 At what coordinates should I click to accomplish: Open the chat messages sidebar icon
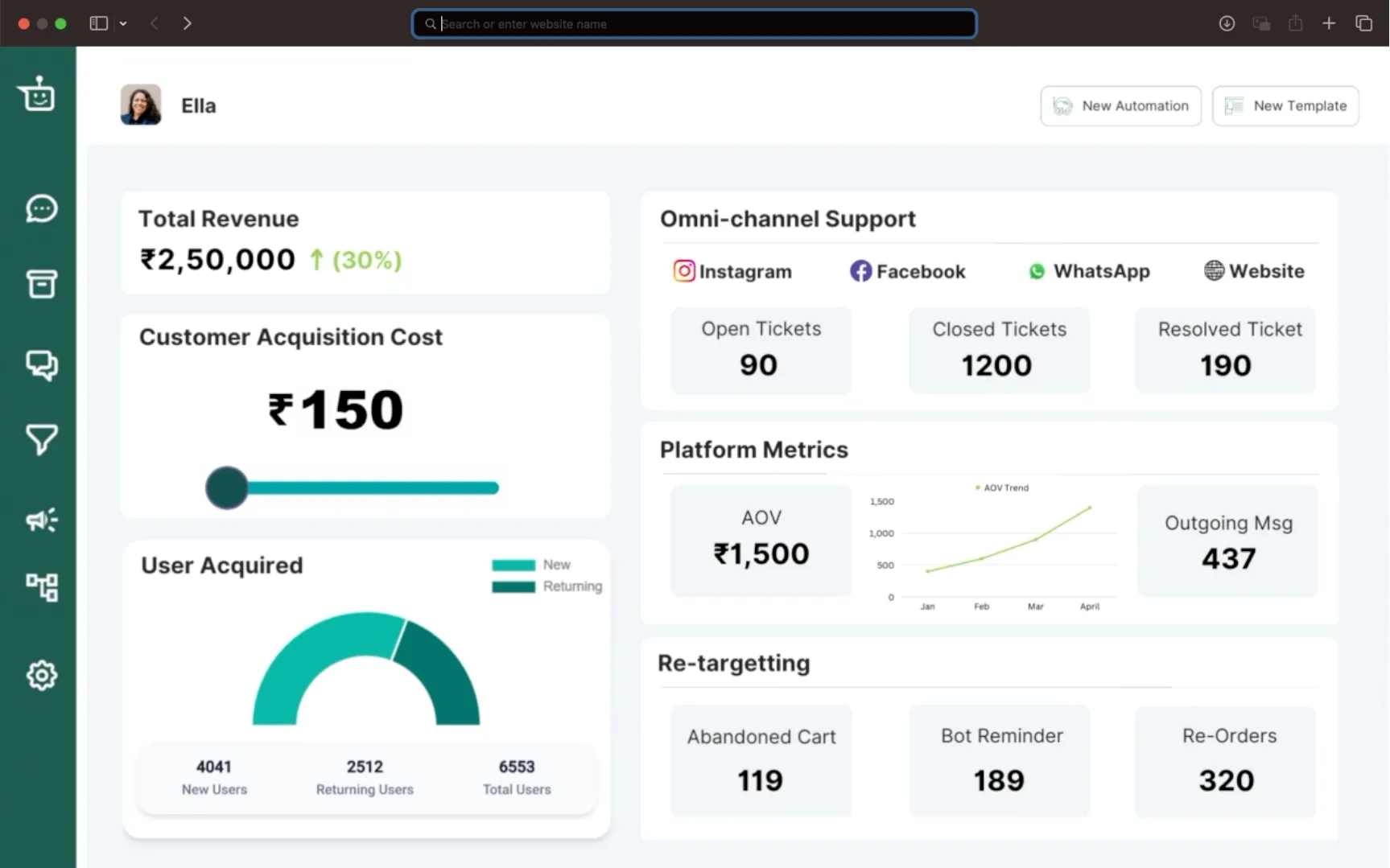click(x=41, y=208)
